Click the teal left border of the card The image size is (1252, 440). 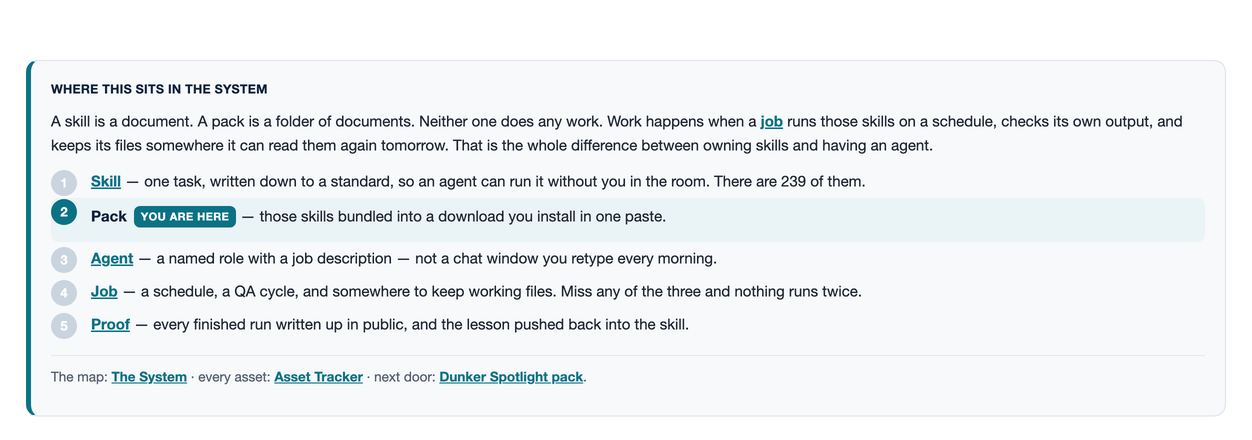29,238
